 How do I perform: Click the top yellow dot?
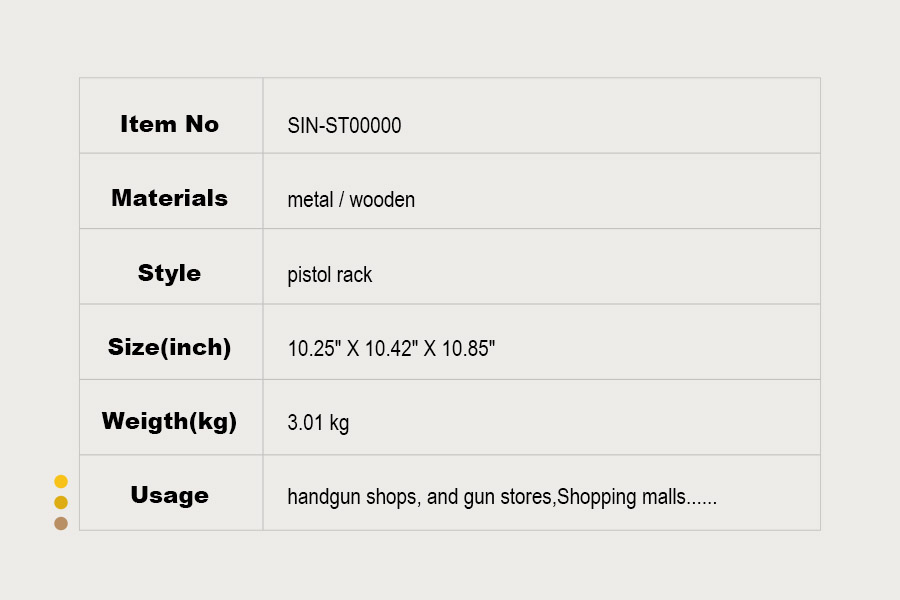point(61,481)
